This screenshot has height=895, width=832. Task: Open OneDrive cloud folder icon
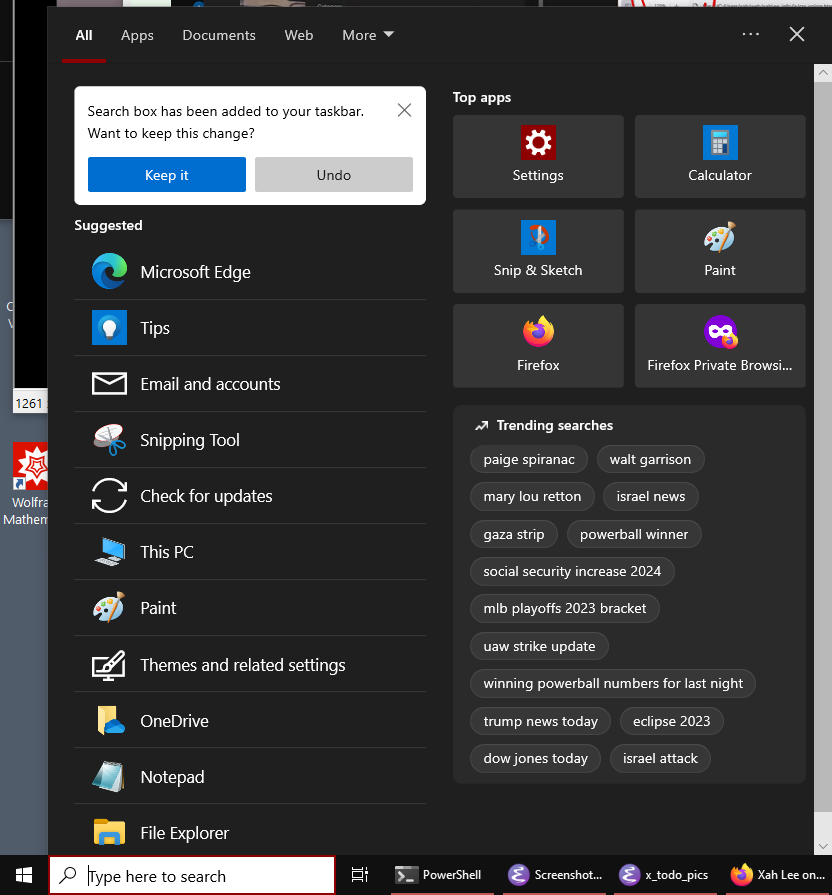(111, 720)
